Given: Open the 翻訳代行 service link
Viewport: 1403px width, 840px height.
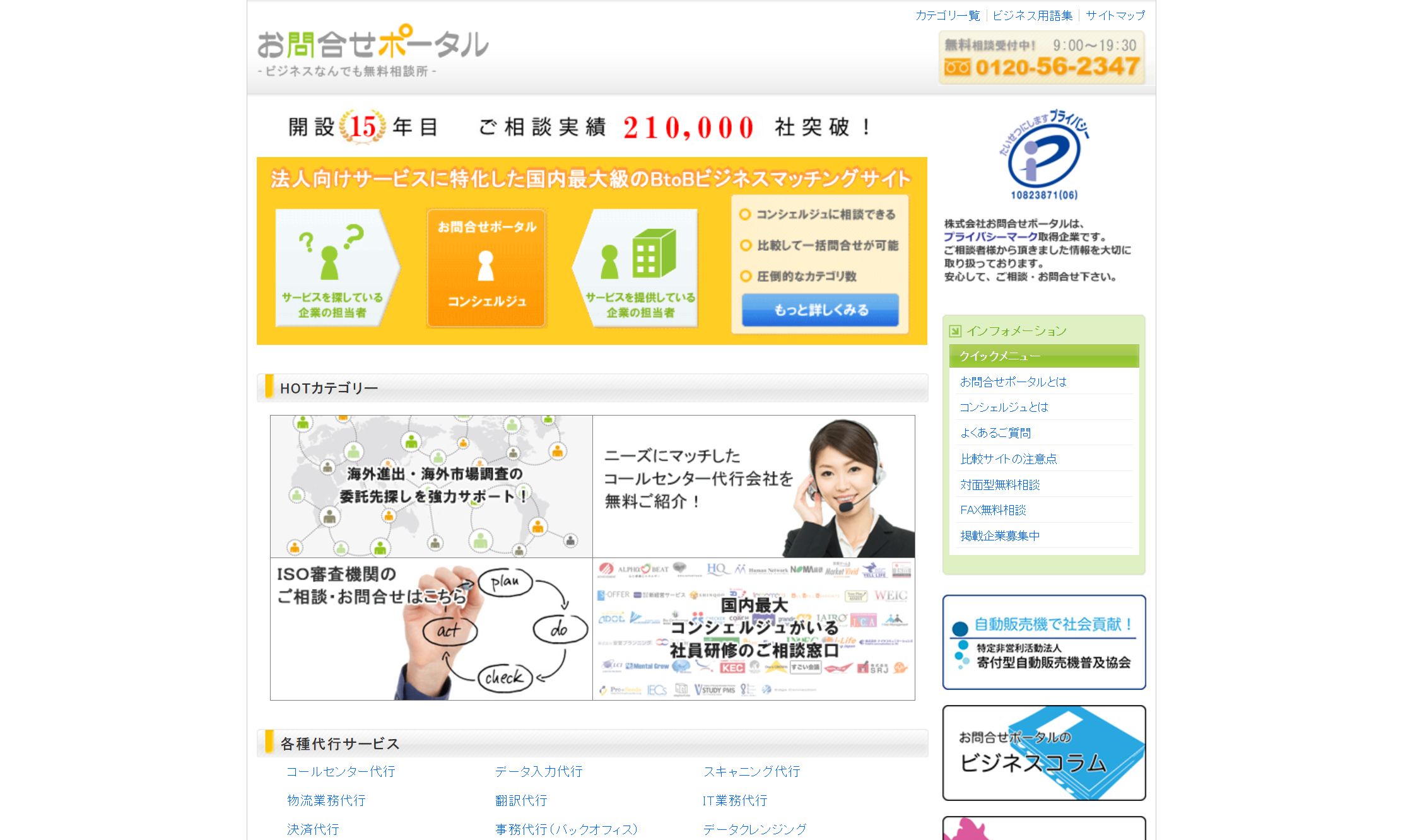Looking at the screenshot, I should [521, 800].
